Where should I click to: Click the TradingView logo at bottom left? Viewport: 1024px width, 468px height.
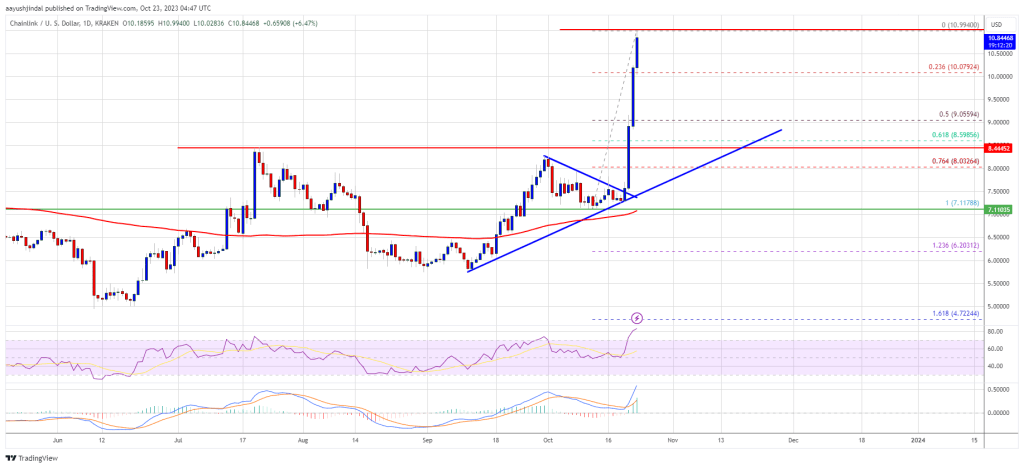32,458
